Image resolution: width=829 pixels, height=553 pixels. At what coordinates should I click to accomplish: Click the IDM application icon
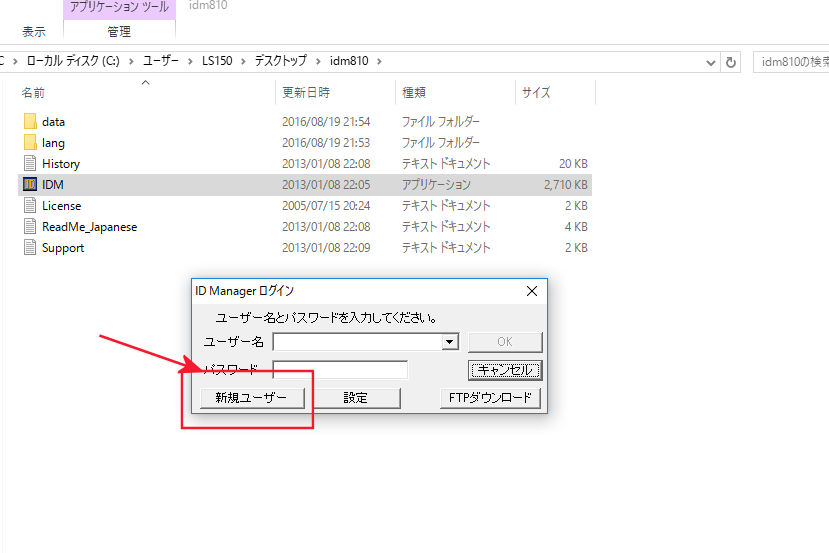[30, 185]
